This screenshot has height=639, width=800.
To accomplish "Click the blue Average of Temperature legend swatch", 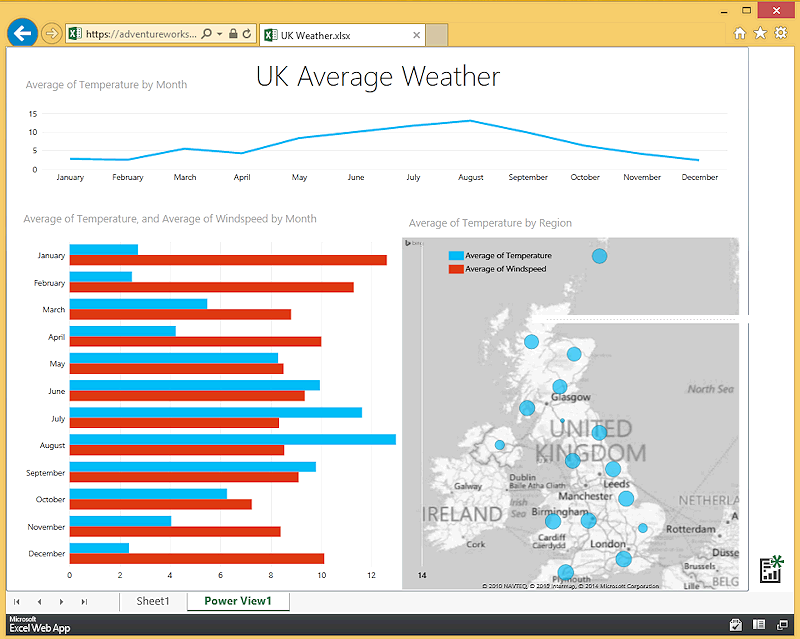I will [456, 256].
